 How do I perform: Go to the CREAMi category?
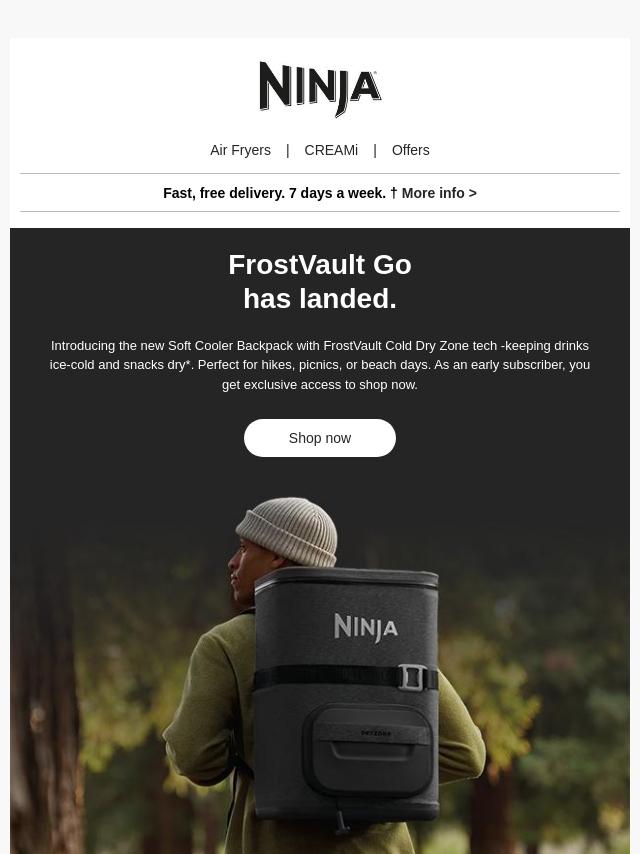(x=331, y=150)
